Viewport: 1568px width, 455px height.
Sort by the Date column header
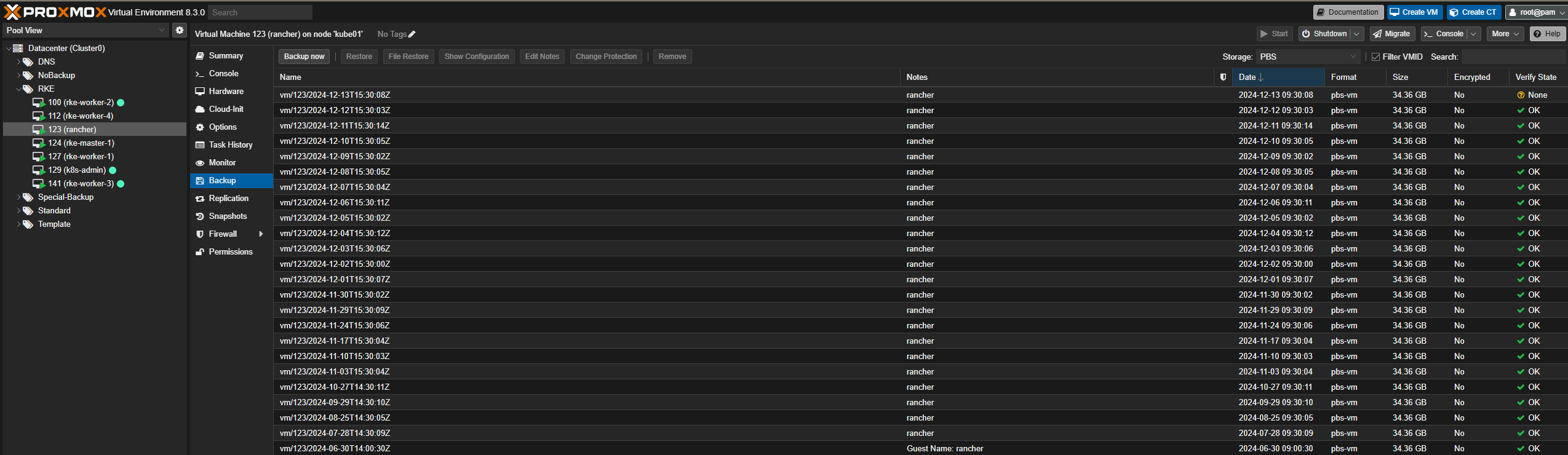(1277, 77)
